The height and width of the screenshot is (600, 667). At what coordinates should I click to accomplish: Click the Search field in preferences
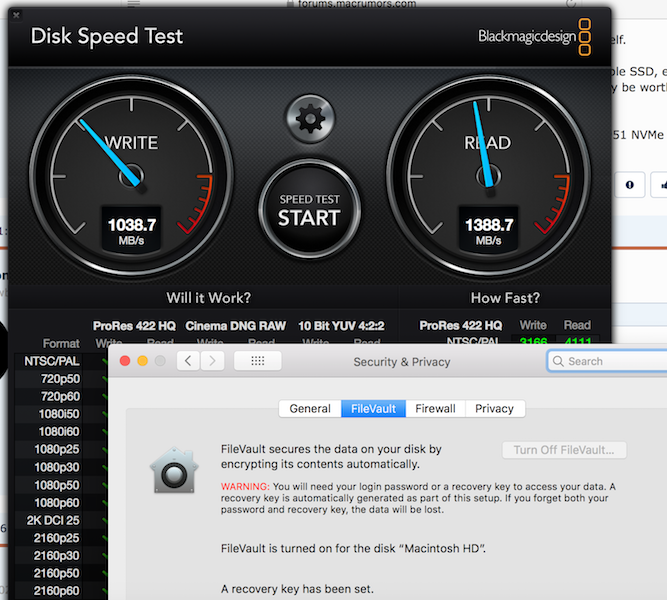click(608, 361)
